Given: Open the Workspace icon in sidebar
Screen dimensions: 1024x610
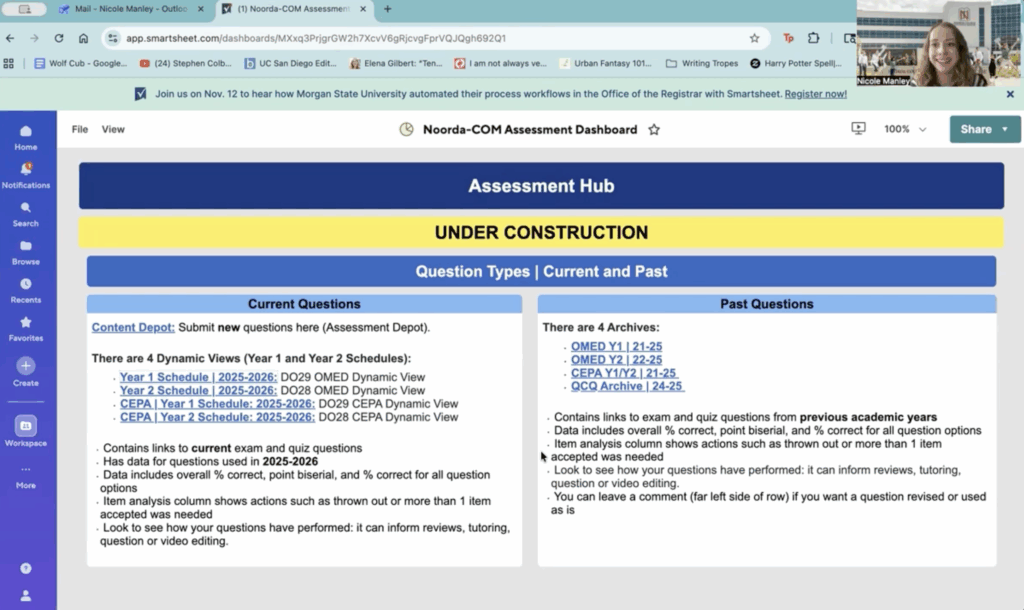Looking at the screenshot, I should coord(25,426).
